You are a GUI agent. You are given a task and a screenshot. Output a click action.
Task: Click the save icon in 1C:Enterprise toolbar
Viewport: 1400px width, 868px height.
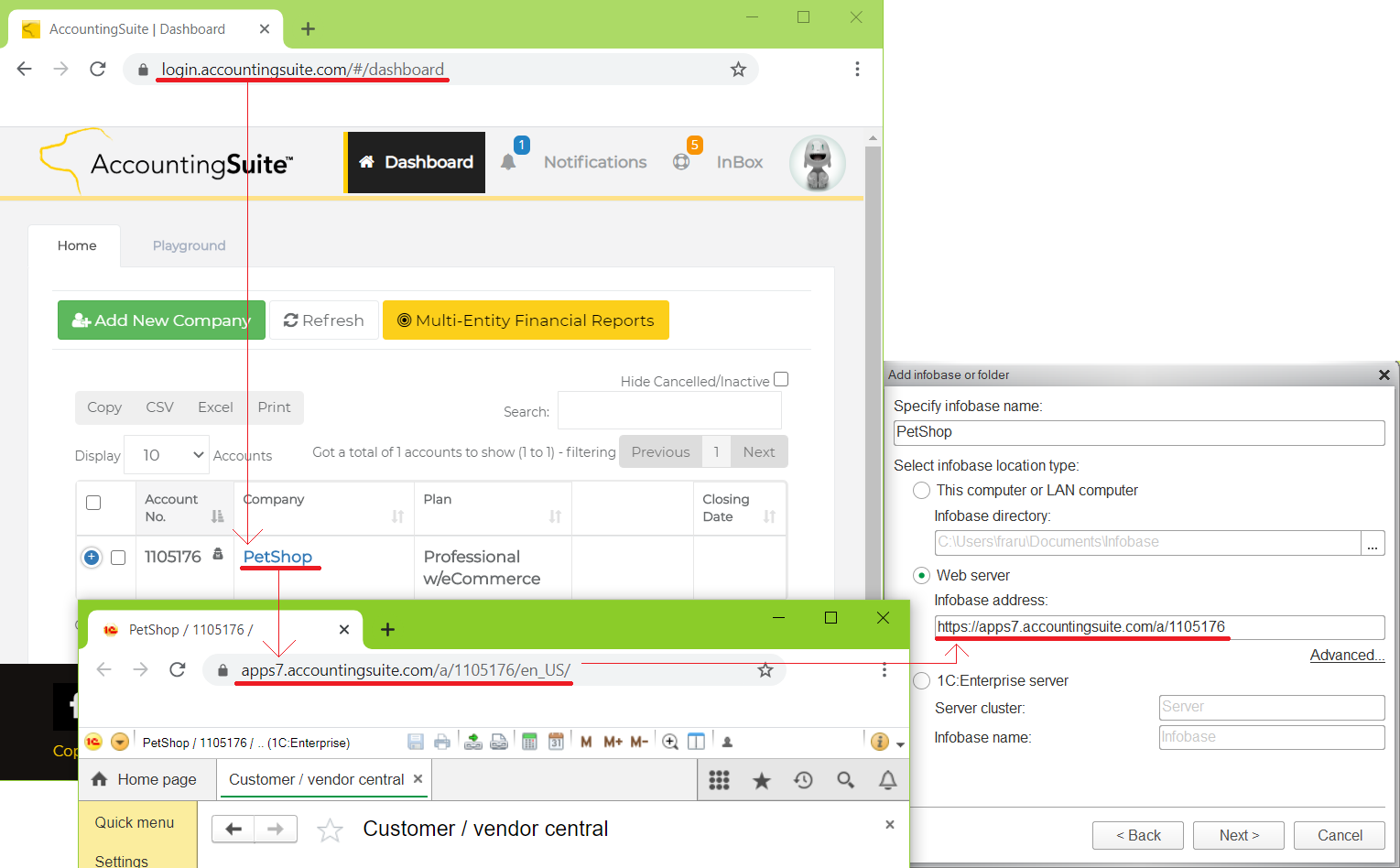(x=416, y=742)
